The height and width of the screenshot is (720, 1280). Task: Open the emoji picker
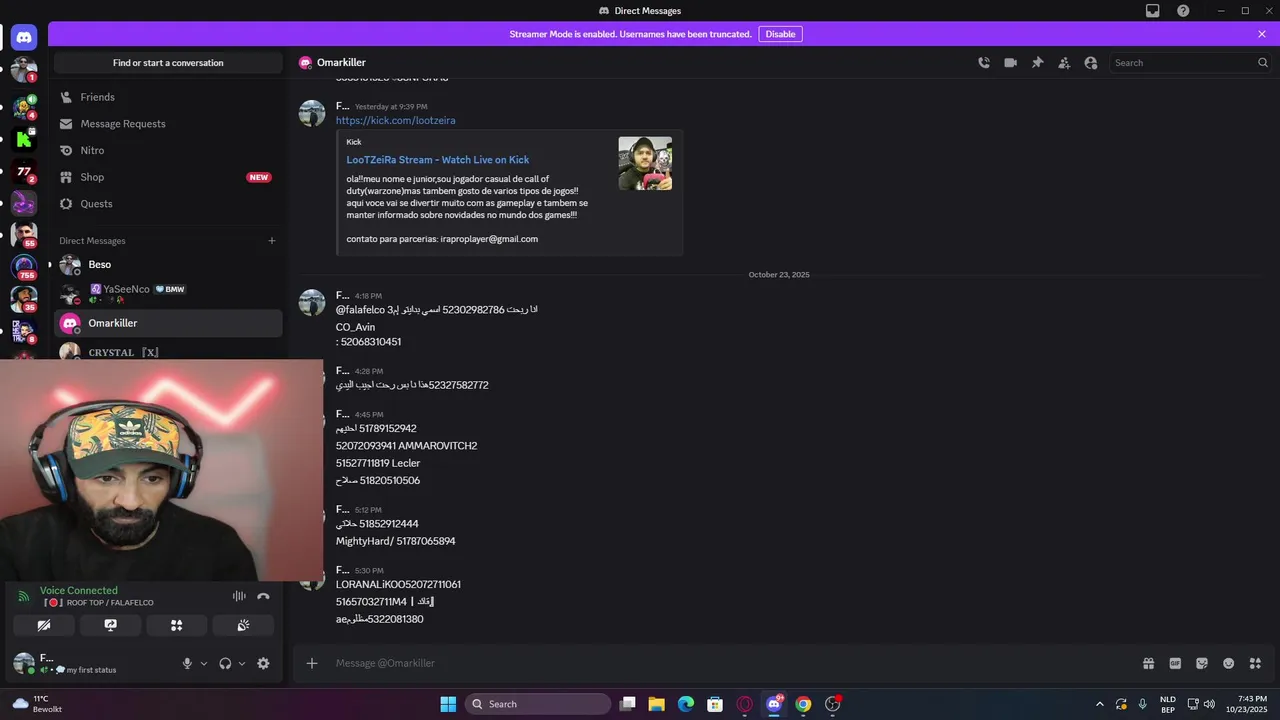click(1229, 663)
